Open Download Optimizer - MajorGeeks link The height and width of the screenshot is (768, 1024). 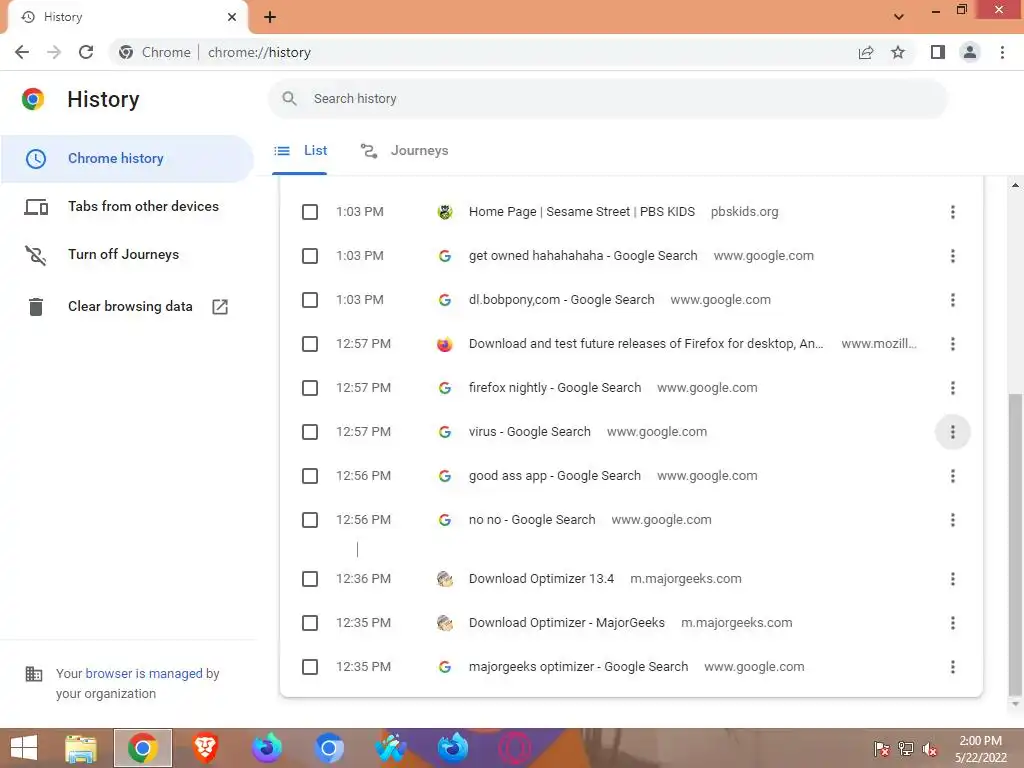click(x=567, y=623)
